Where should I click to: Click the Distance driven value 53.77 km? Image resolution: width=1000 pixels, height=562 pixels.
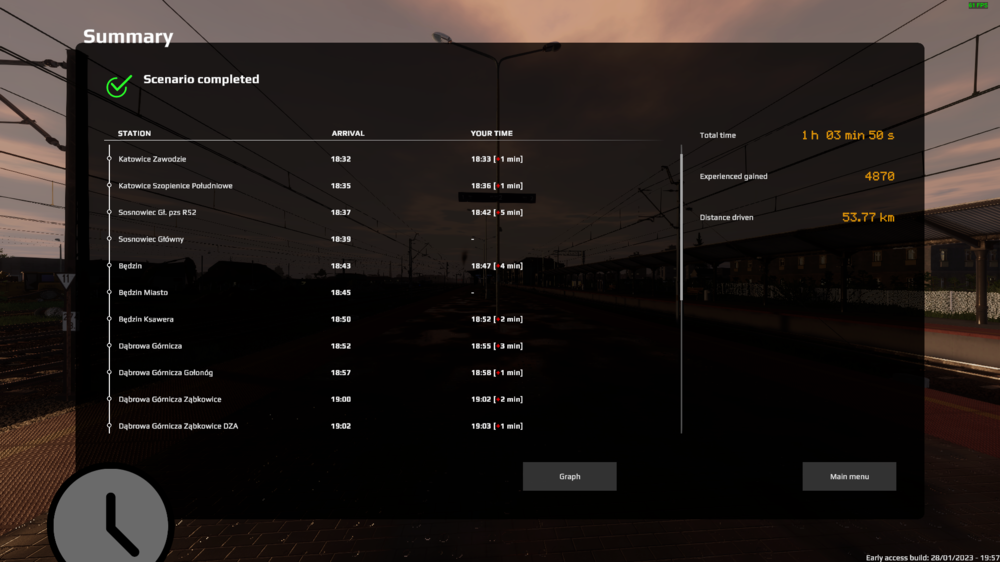click(868, 218)
